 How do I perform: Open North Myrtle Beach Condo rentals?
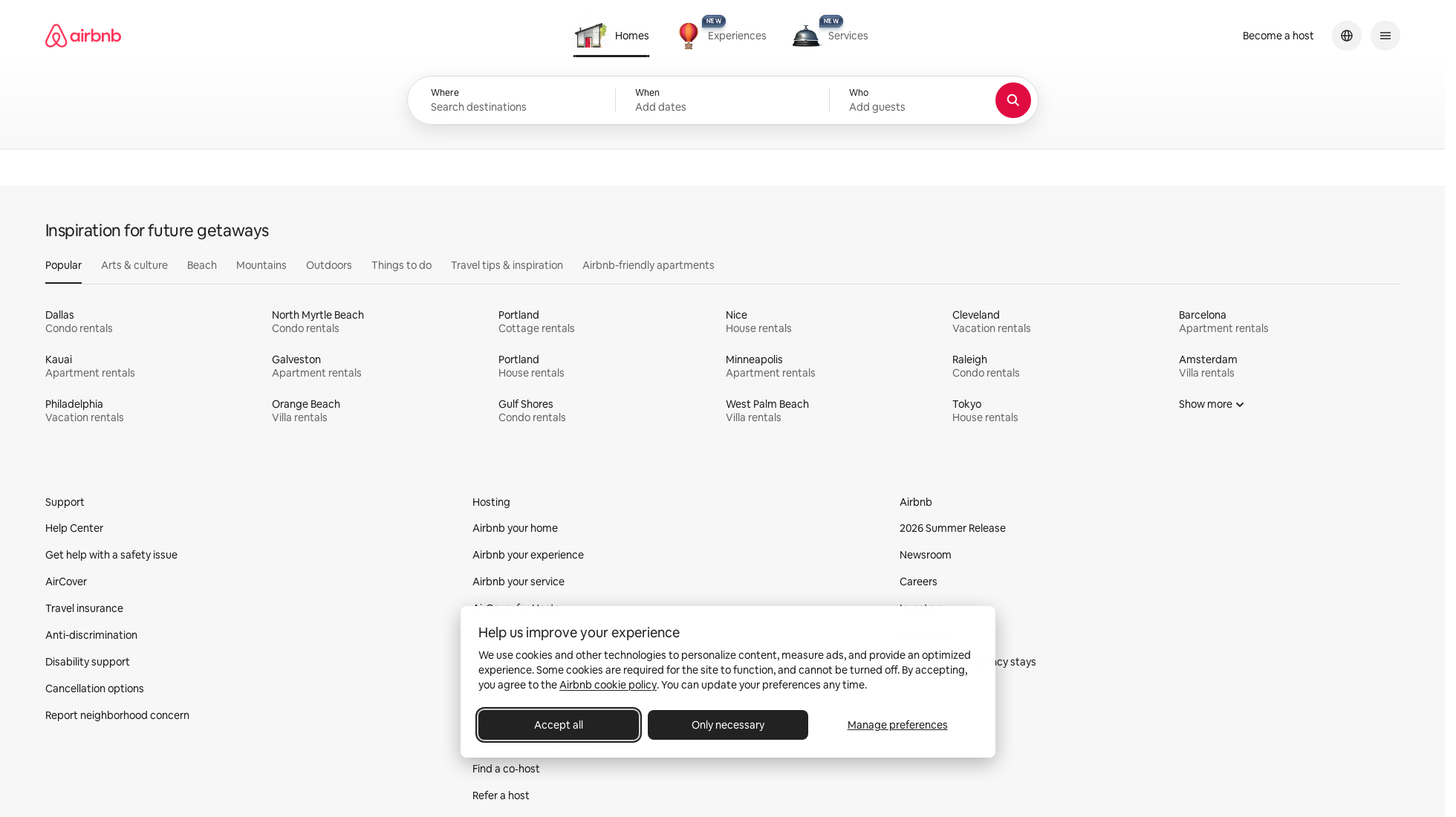tap(318, 322)
